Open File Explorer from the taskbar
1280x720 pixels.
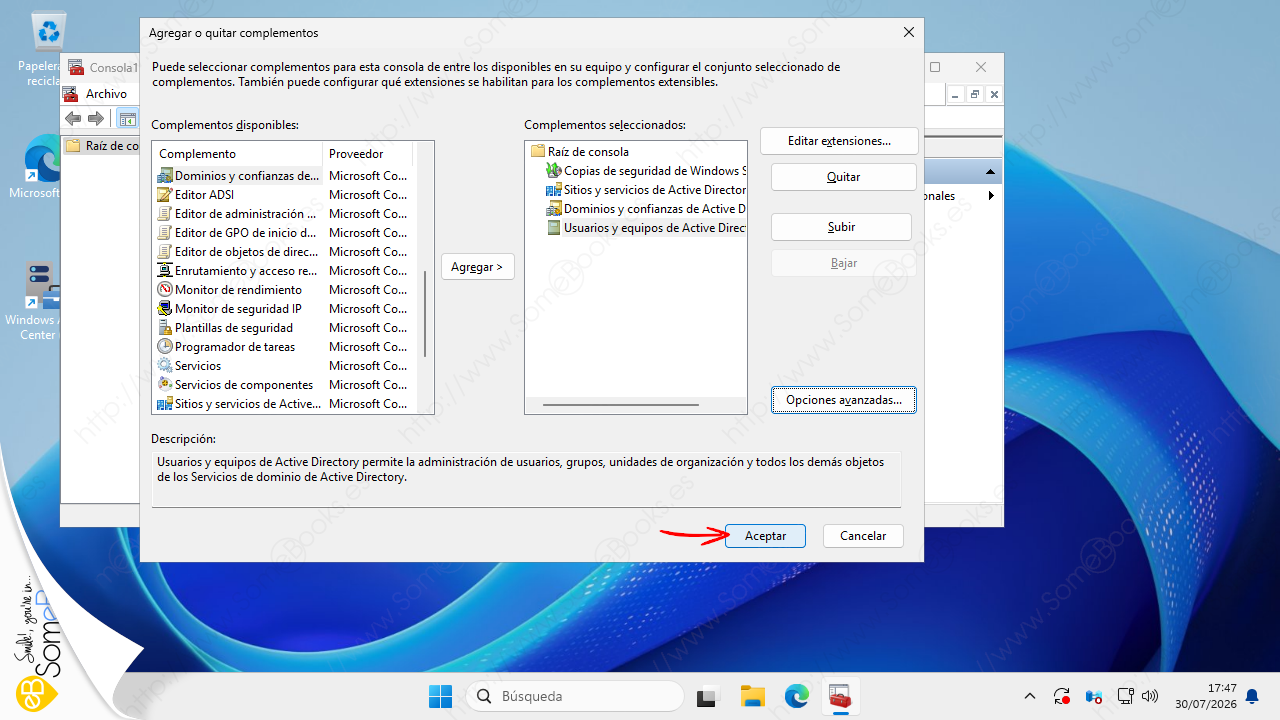point(752,696)
